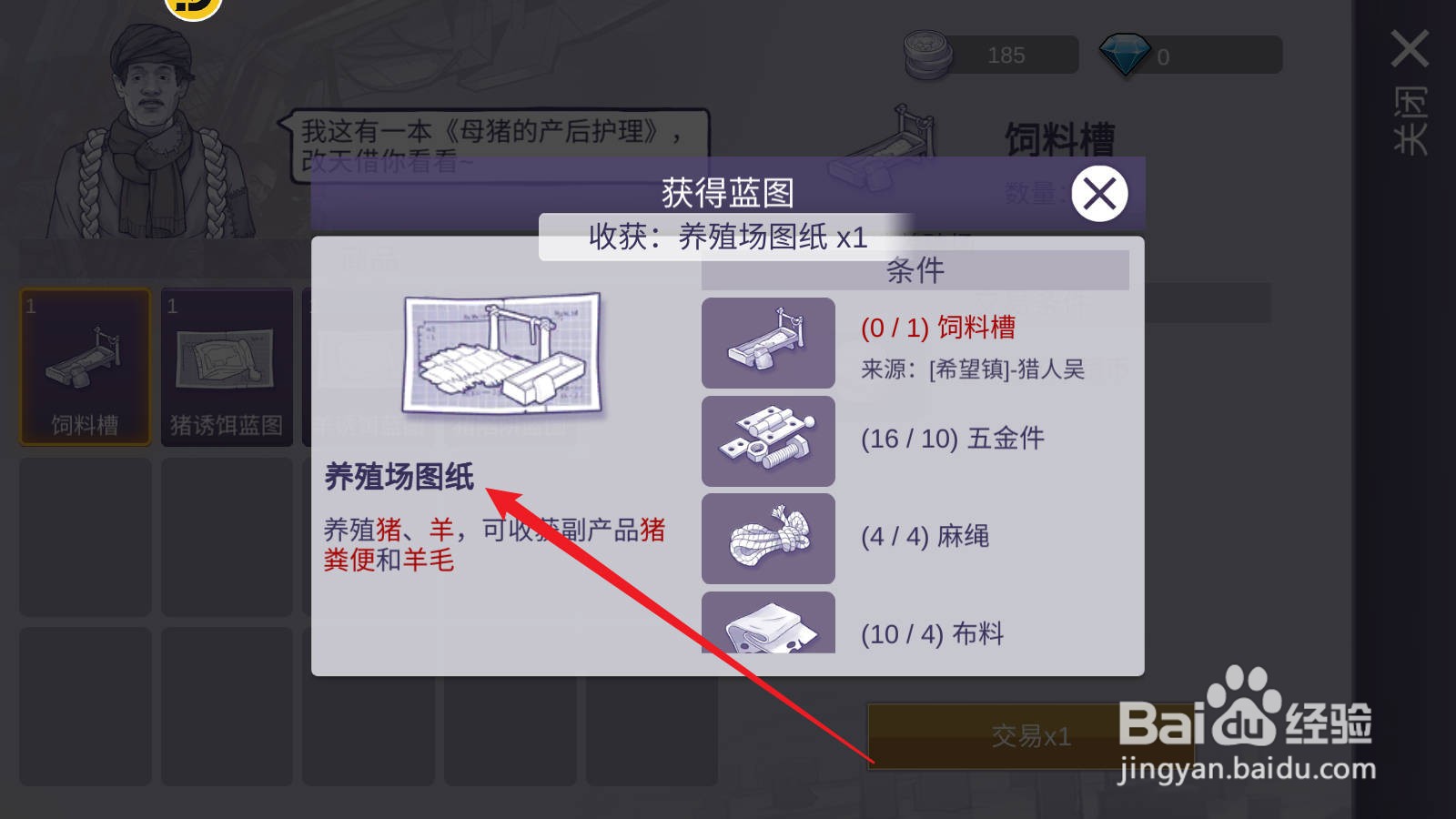
Task: Tap the coin stack currency icon
Action: [927, 55]
